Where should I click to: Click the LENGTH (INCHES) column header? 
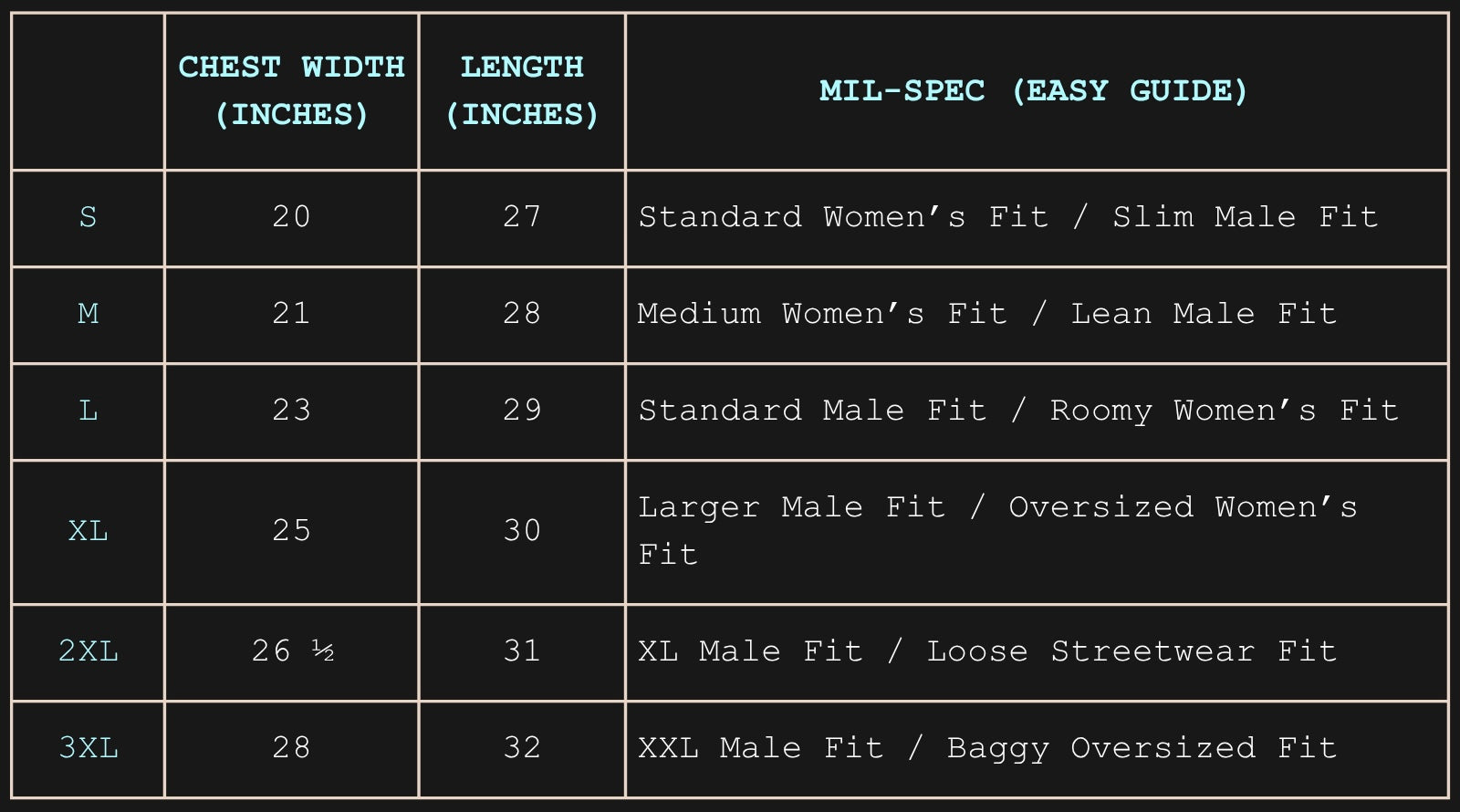click(522, 90)
